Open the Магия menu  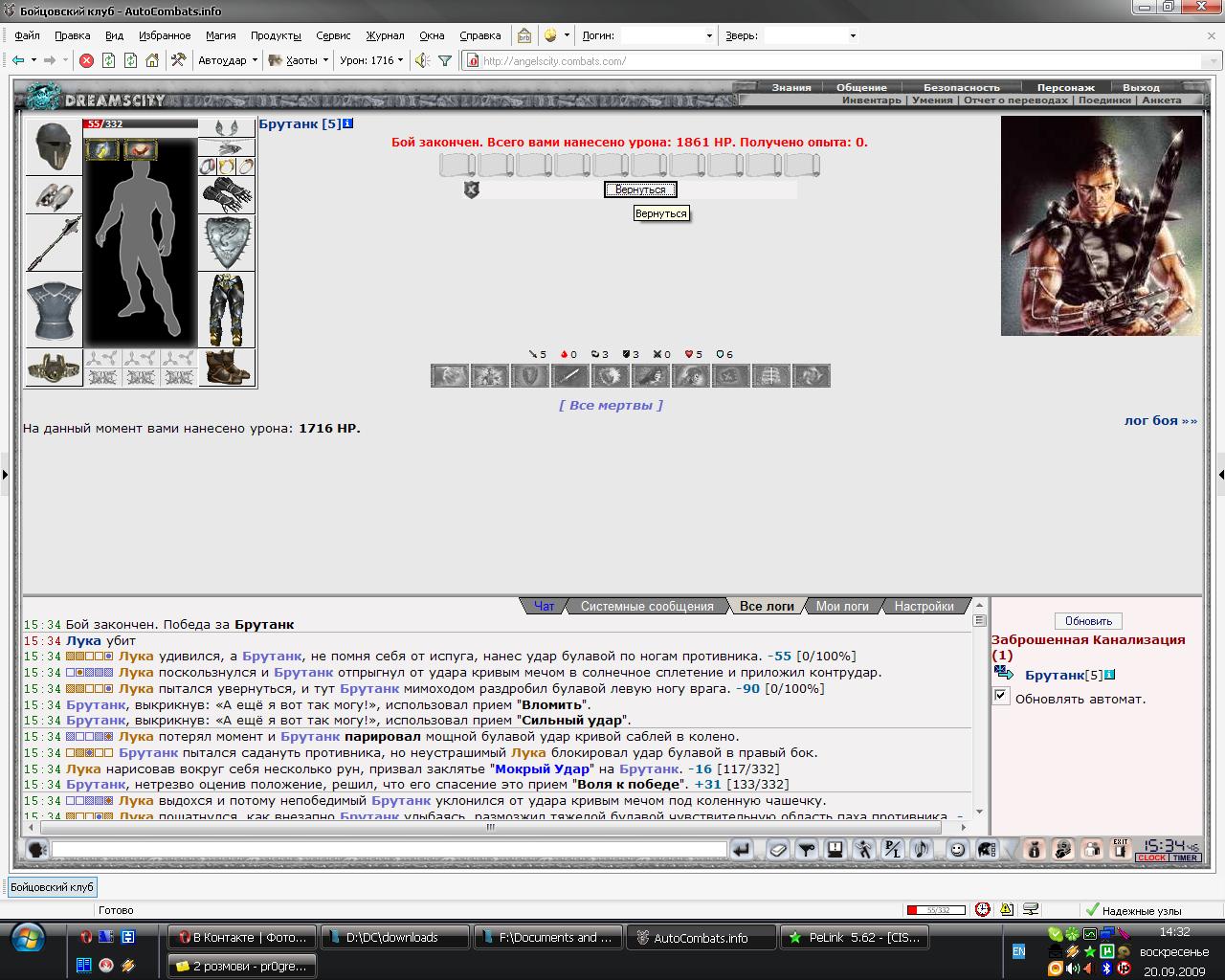tap(220, 35)
